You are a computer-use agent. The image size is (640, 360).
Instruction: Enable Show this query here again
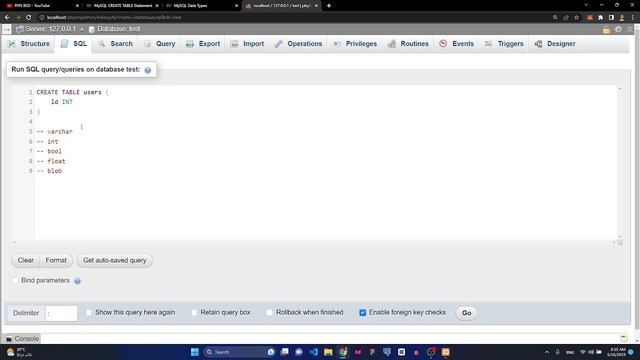pos(89,312)
